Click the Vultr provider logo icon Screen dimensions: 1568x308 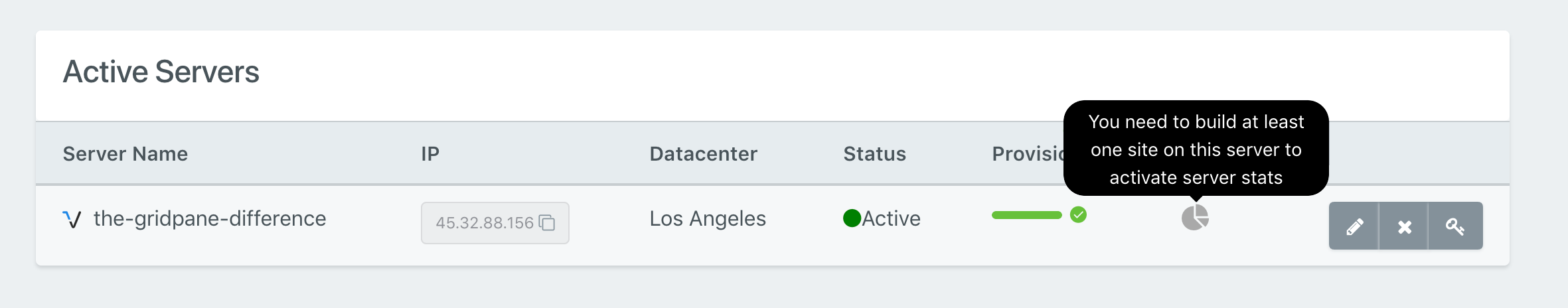[x=72, y=219]
